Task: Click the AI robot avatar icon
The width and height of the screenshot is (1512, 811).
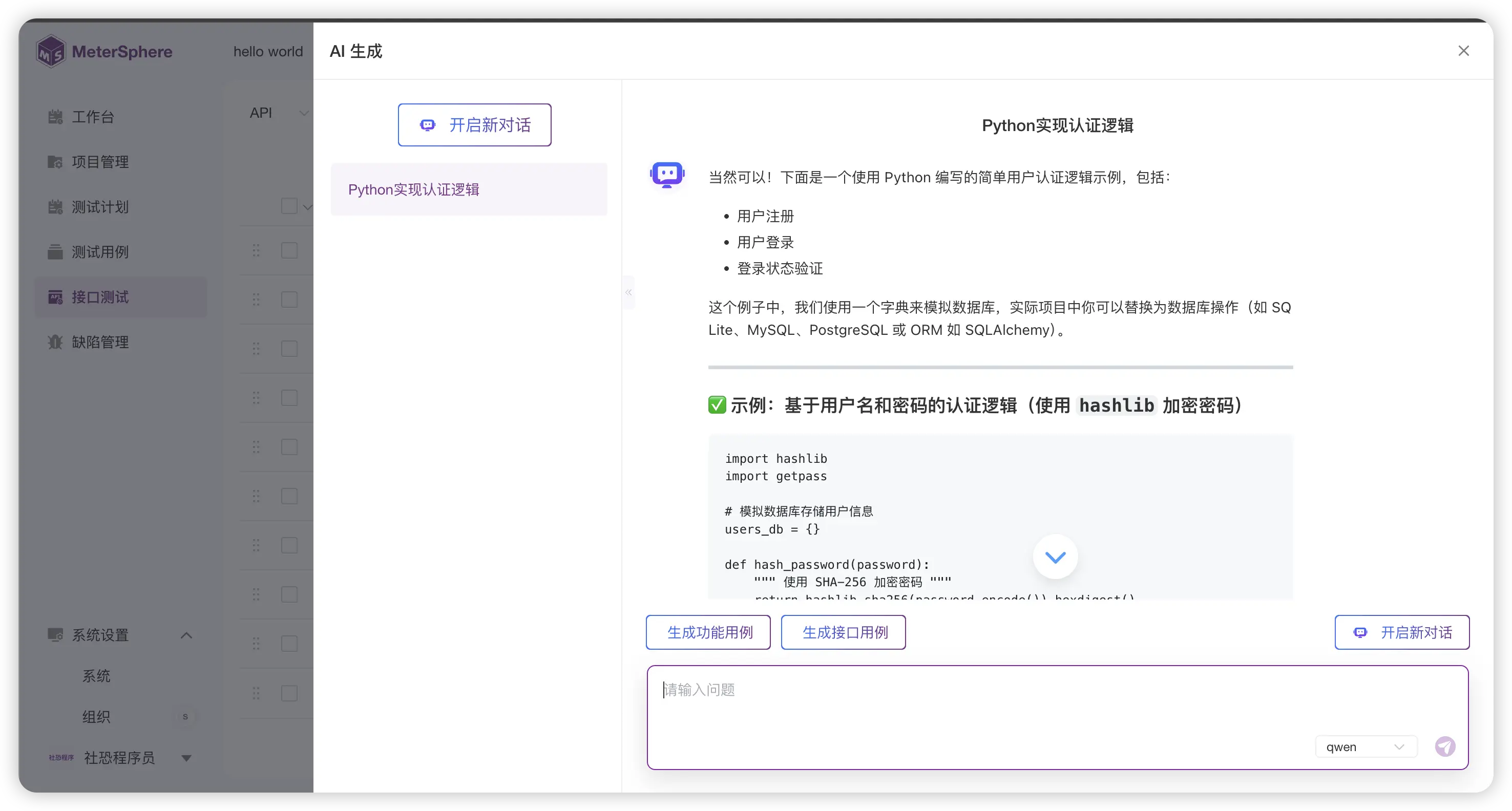Action: pos(667,174)
